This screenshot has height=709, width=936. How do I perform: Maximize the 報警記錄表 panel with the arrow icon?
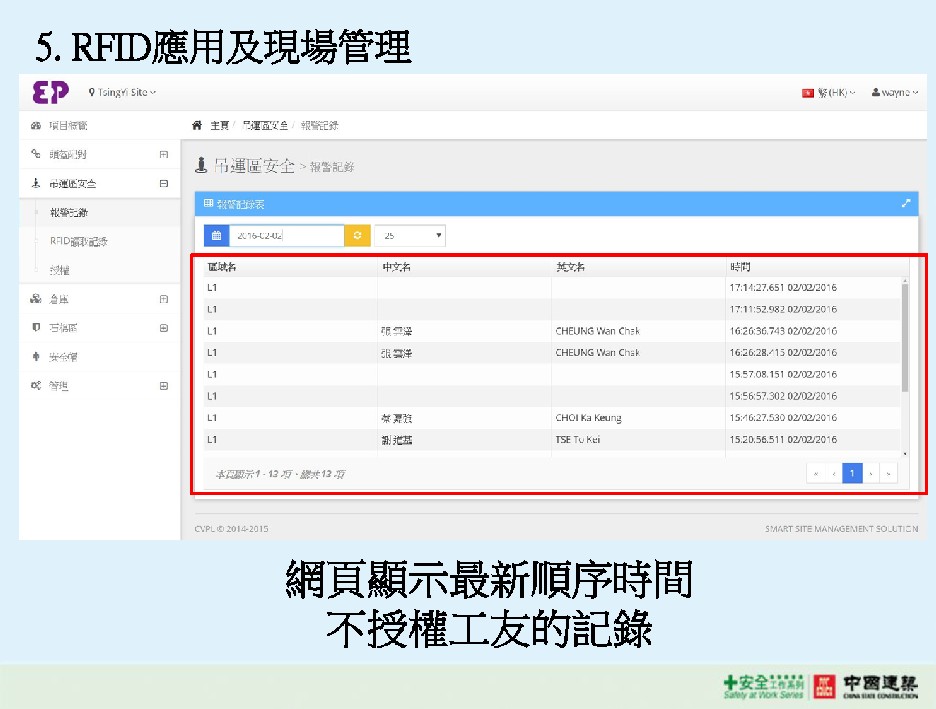click(906, 204)
